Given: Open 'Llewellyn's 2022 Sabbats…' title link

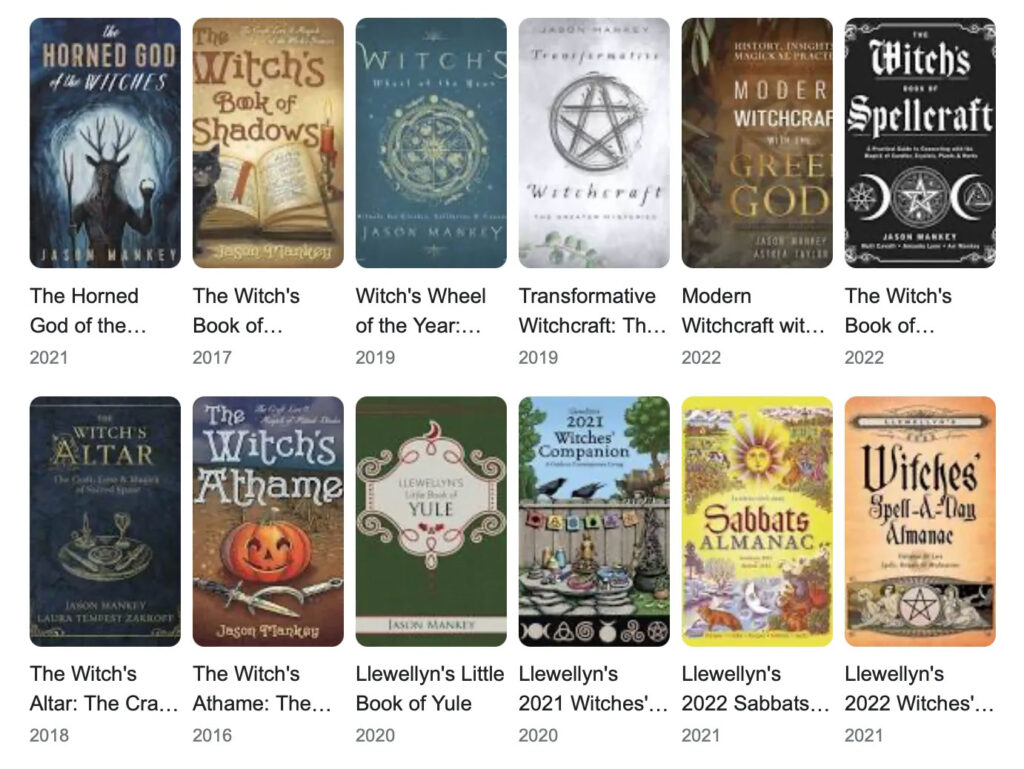Looking at the screenshot, I should [x=756, y=688].
